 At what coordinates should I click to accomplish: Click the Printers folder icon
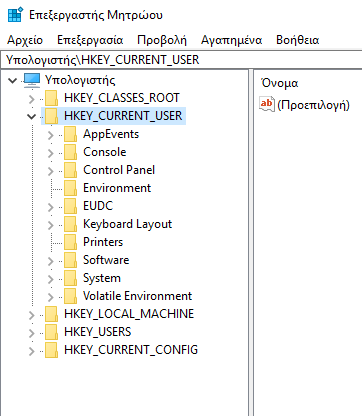(70, 242)
